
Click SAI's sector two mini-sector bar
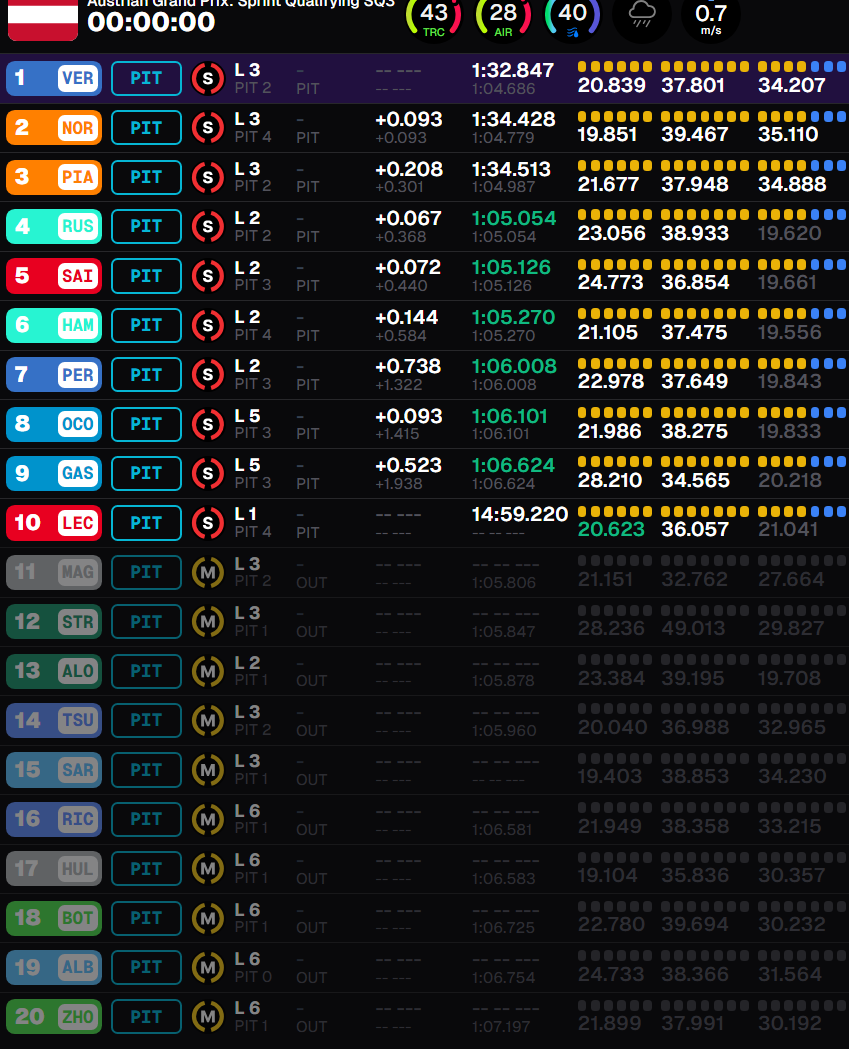click(705, 265)
